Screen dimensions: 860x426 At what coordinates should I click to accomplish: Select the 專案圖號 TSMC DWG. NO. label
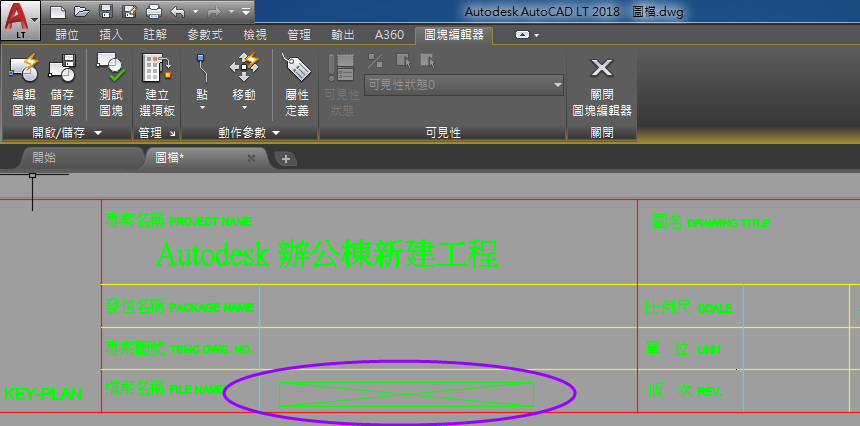179,348
